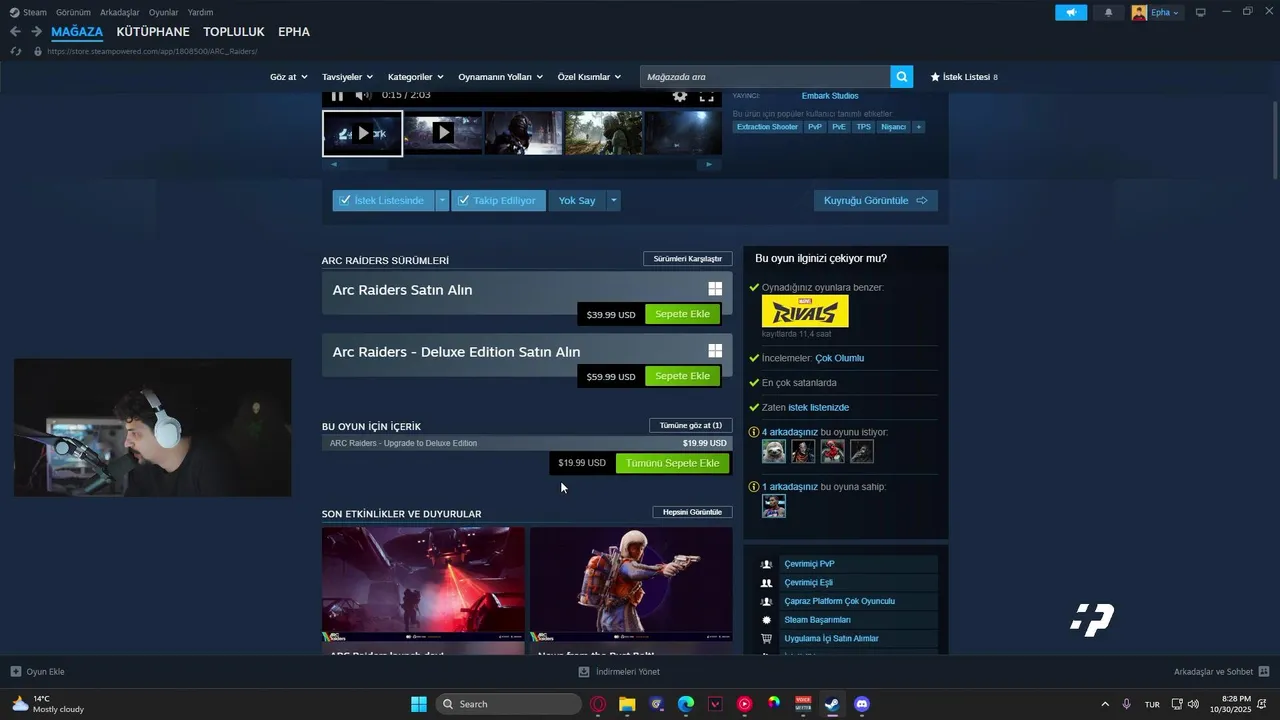
Task: Open the Marvel Rivals game image
Action: tap(805, 311)
